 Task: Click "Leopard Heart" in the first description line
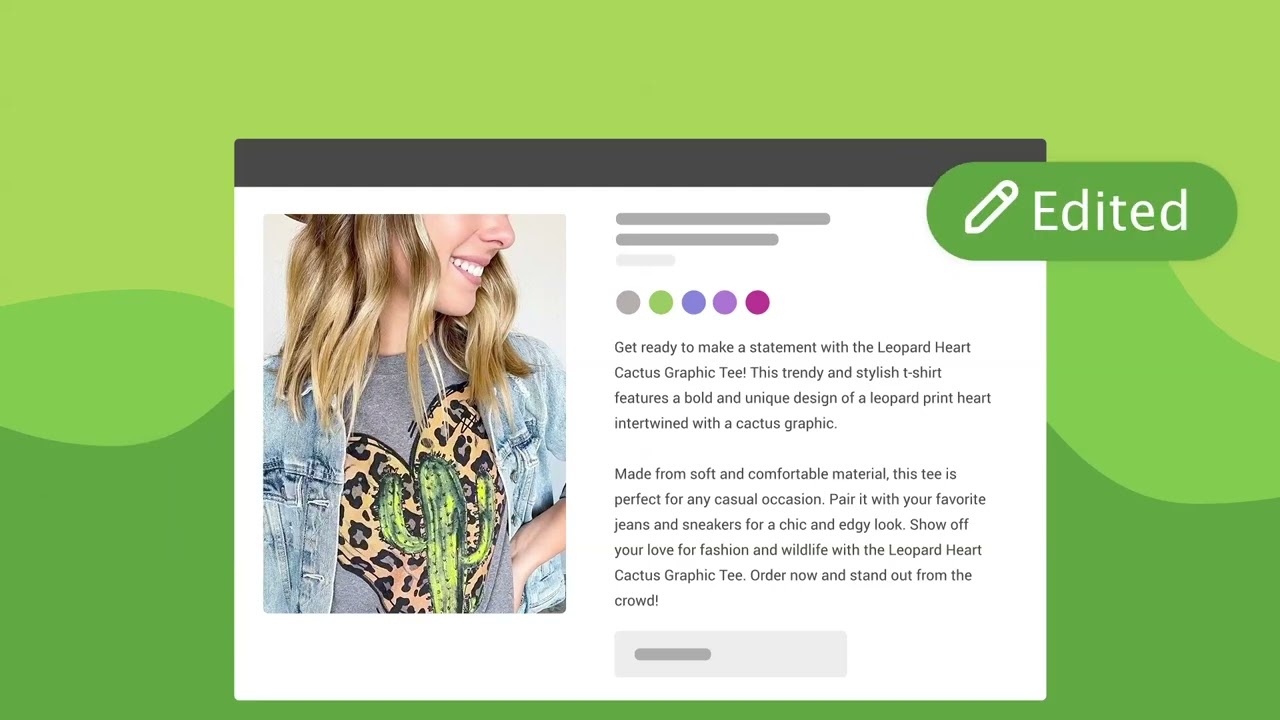(924, 347)
